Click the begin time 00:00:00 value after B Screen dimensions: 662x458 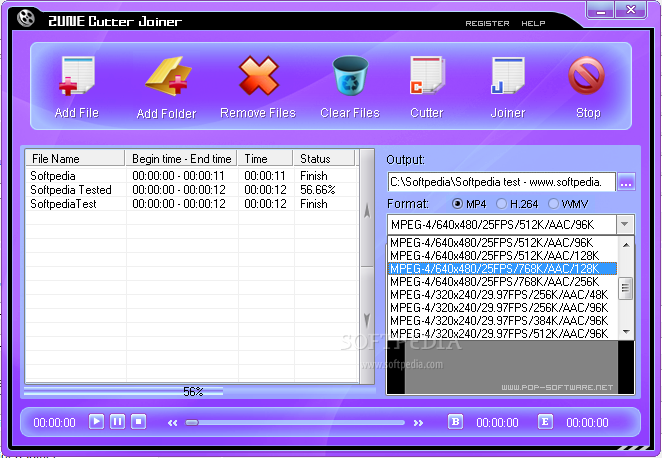(x=497, y=423)
